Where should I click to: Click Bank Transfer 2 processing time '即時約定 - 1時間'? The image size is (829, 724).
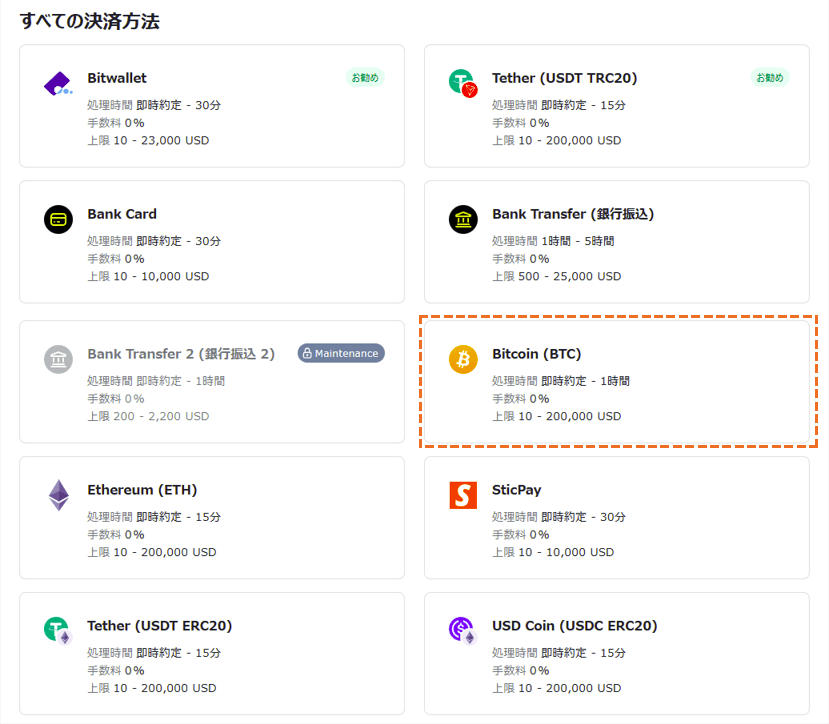click(180, 380)
